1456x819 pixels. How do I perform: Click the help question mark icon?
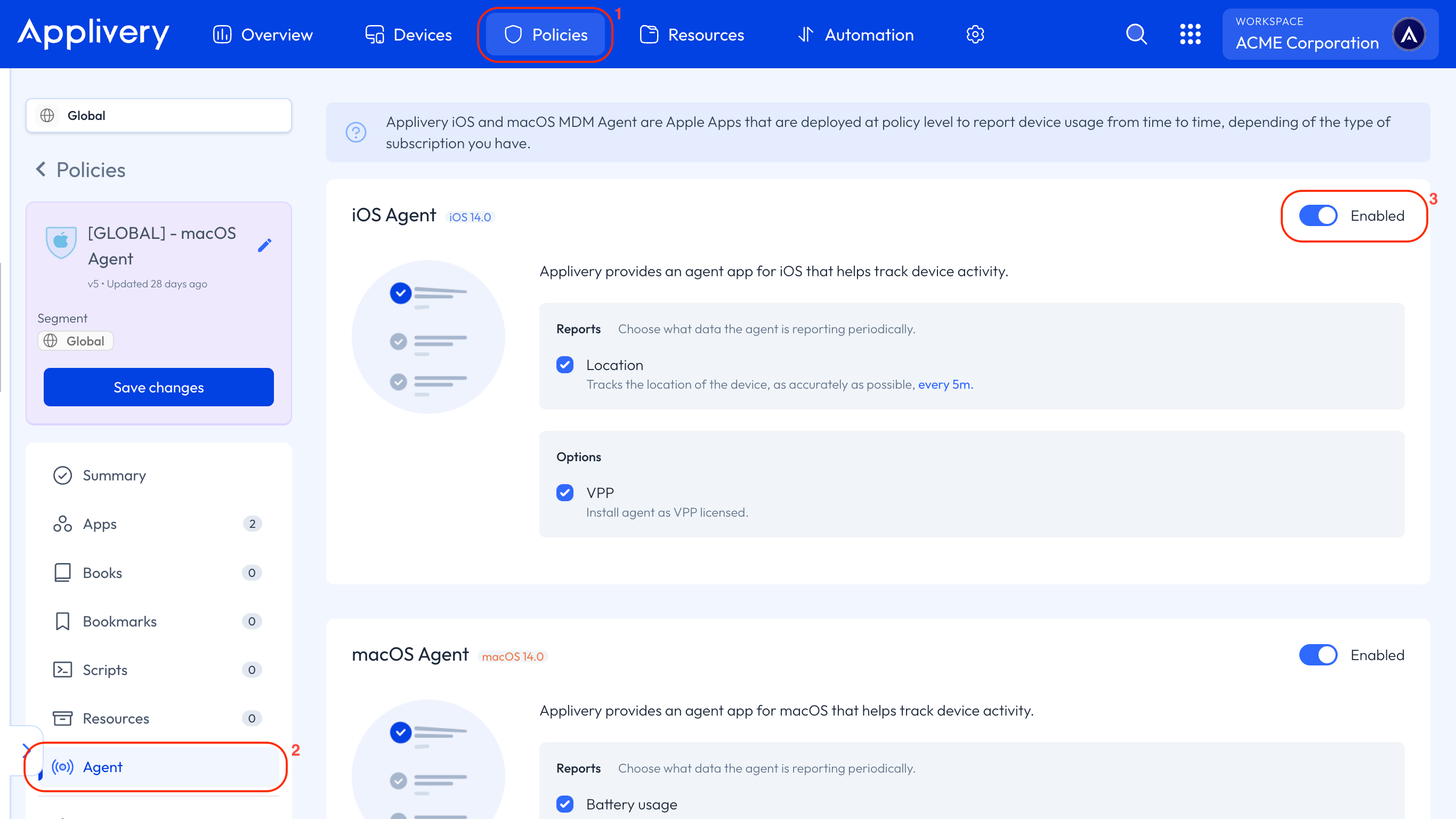pyautogui.click(x=356, y=132)
